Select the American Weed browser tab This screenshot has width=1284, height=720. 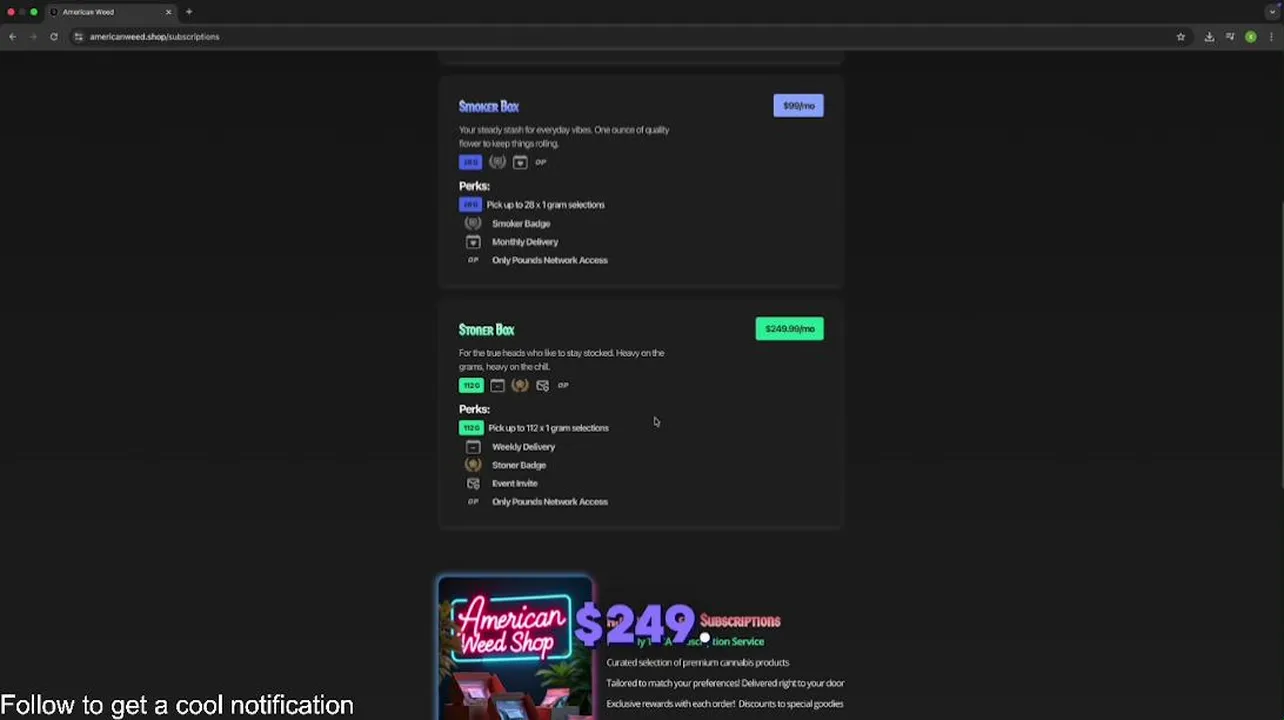(x=110, y=12)
